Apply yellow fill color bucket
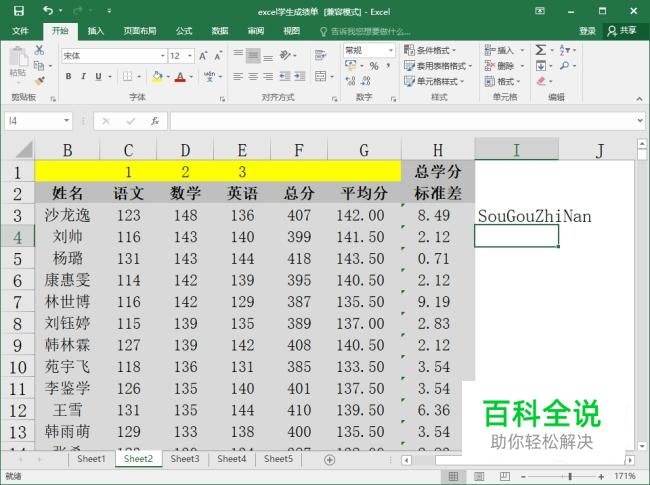650x485 pixels. pos(157,76)
